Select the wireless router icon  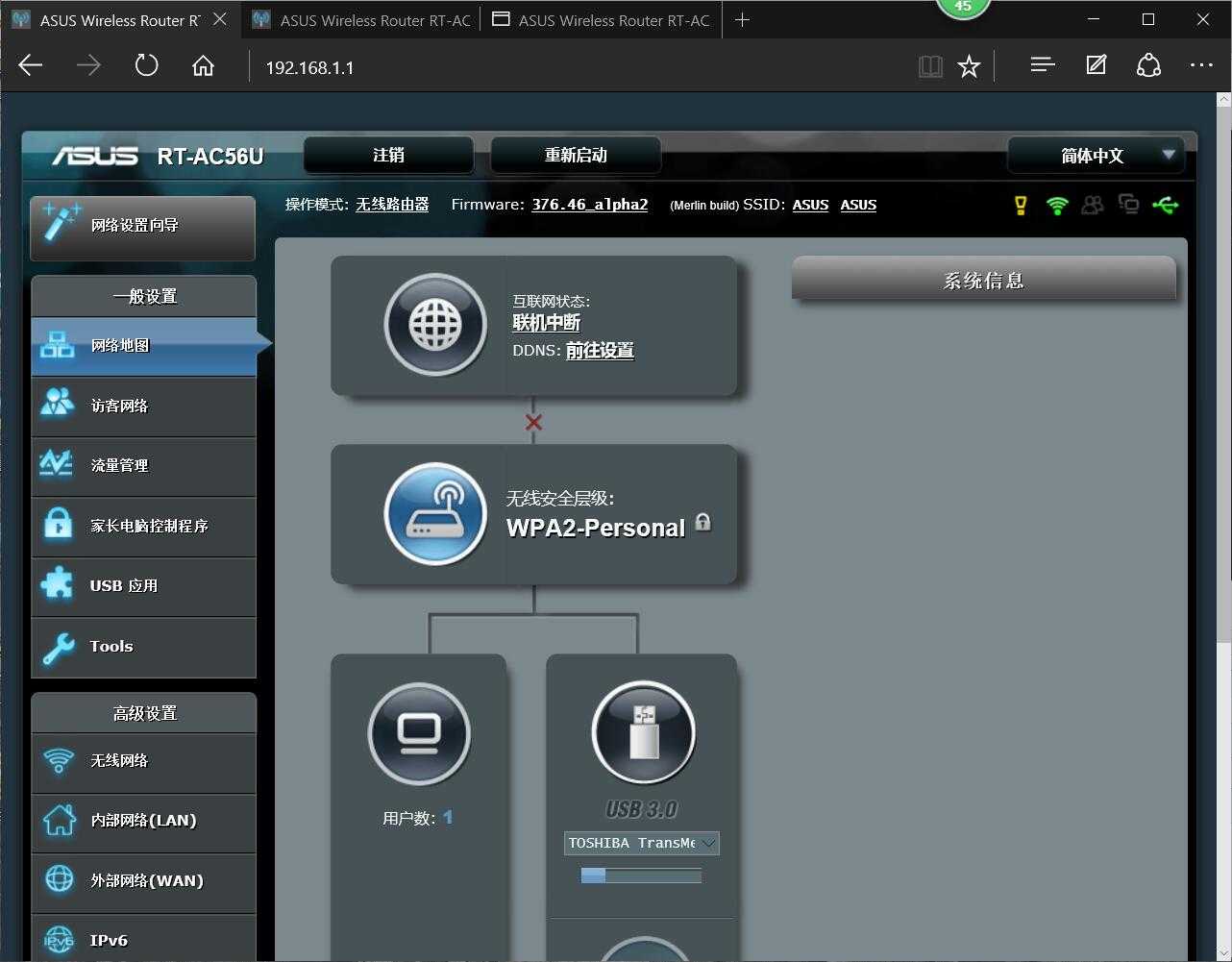click(x=435, y=514)
